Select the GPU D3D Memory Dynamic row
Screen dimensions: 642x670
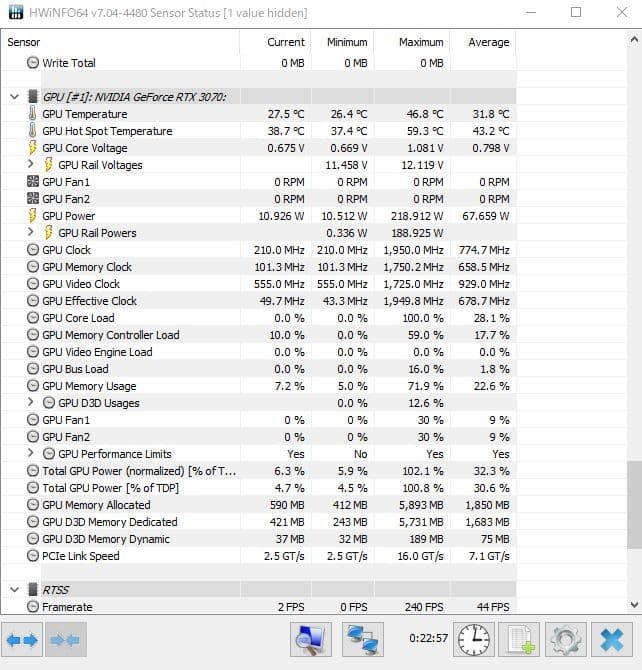[259, 539]
